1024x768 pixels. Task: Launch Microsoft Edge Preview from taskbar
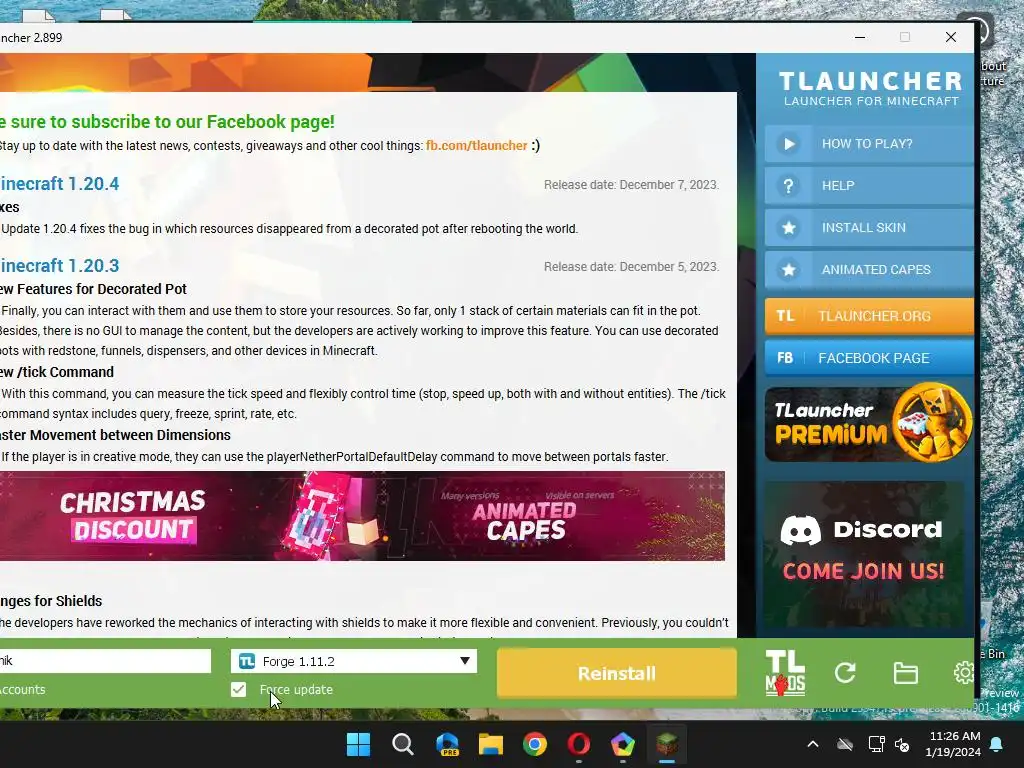click(447, 744)
